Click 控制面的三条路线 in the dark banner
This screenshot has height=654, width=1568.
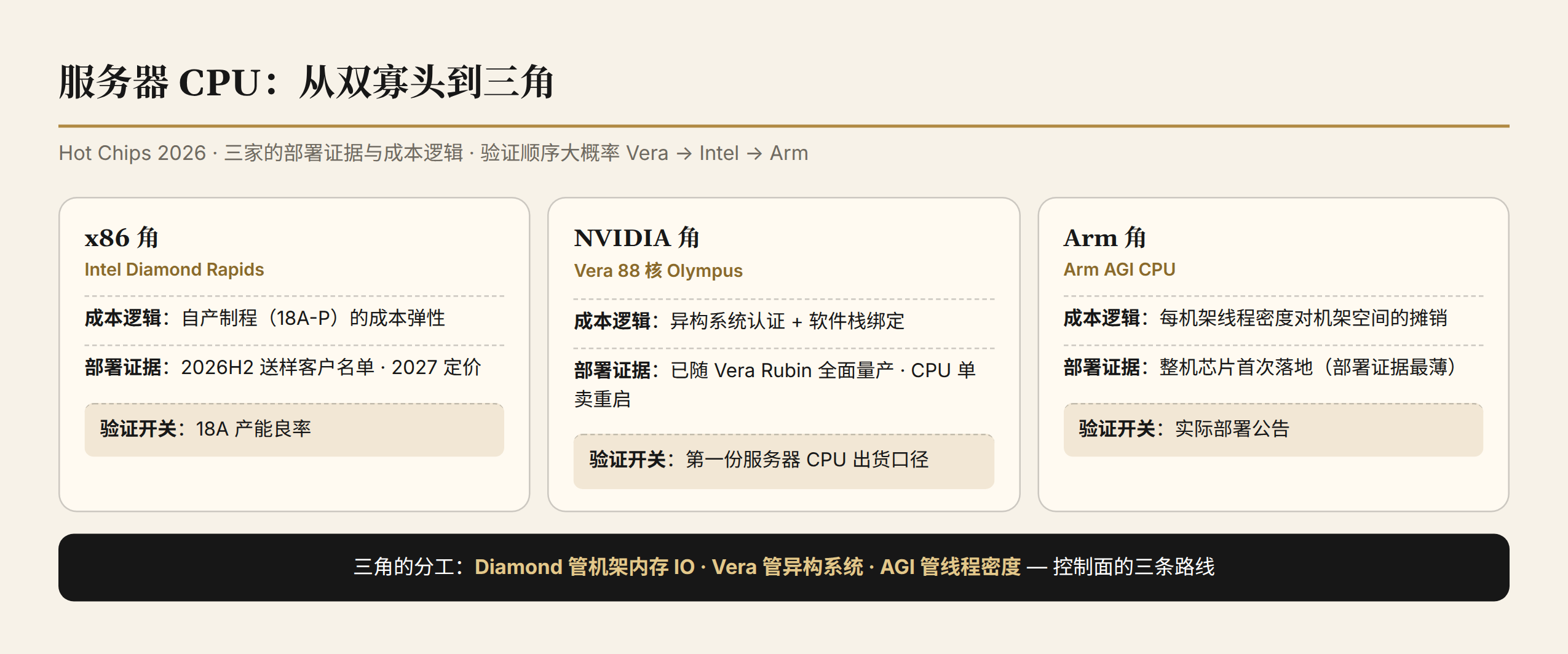click(x=1133, y=567)
